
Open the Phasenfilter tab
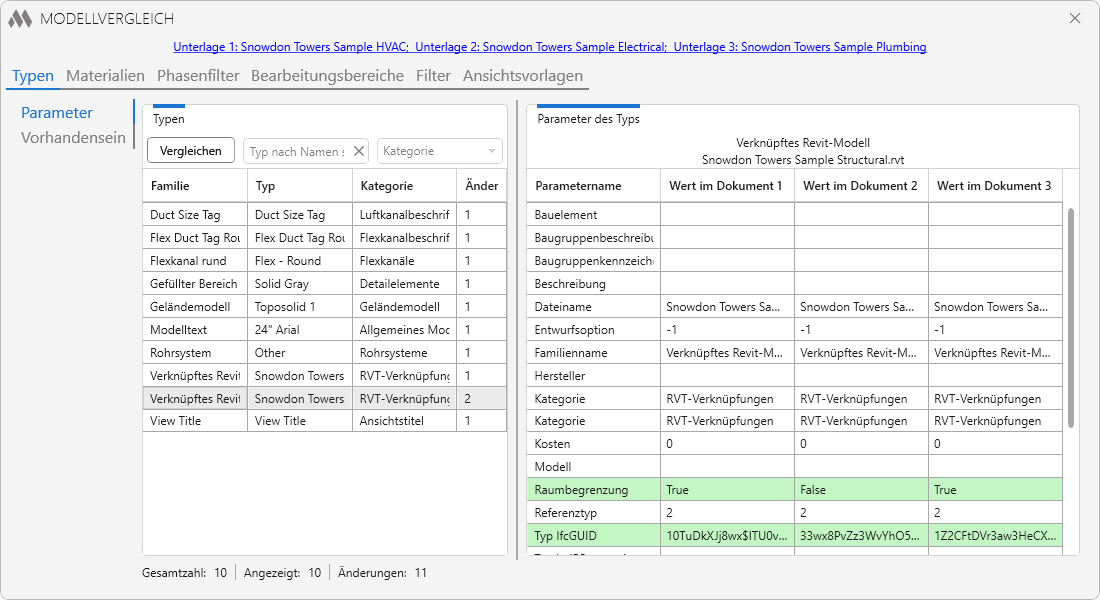coord(198,76)
